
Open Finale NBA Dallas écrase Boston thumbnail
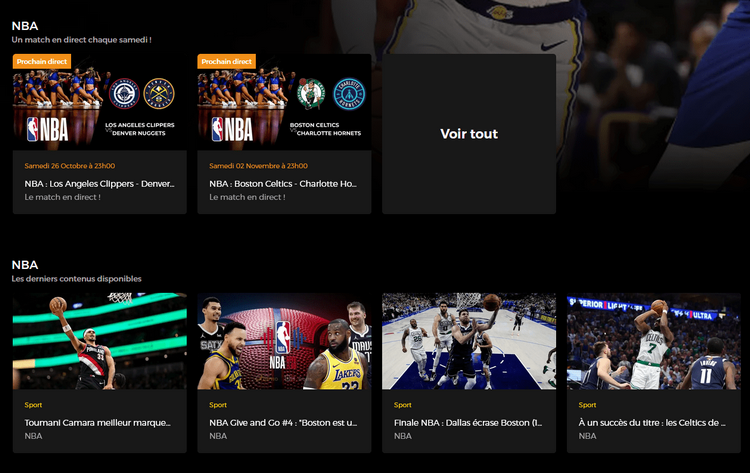tap(469, 341)
